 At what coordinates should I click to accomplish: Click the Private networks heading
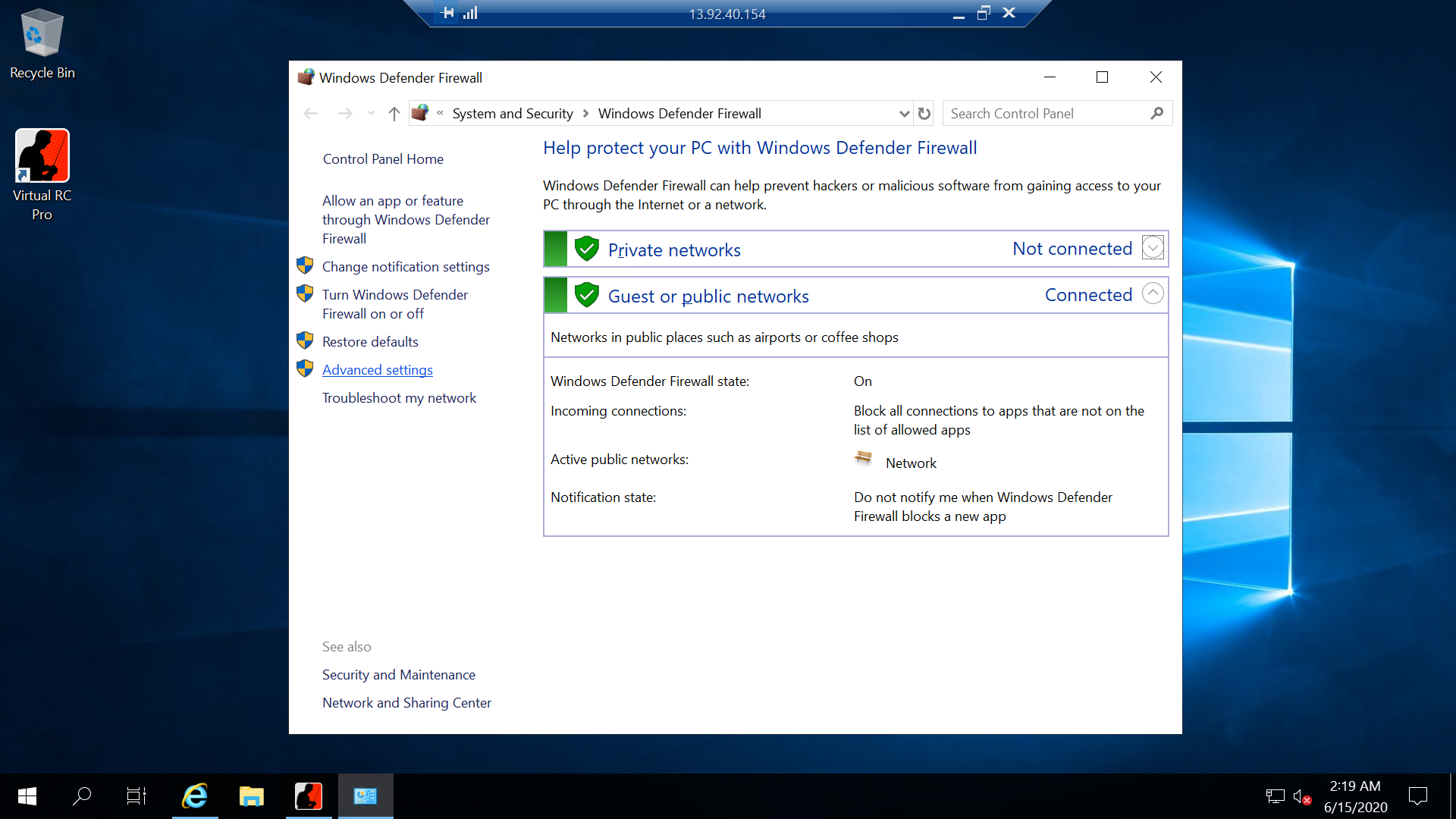pyautogui.click(x=674, y=250)
